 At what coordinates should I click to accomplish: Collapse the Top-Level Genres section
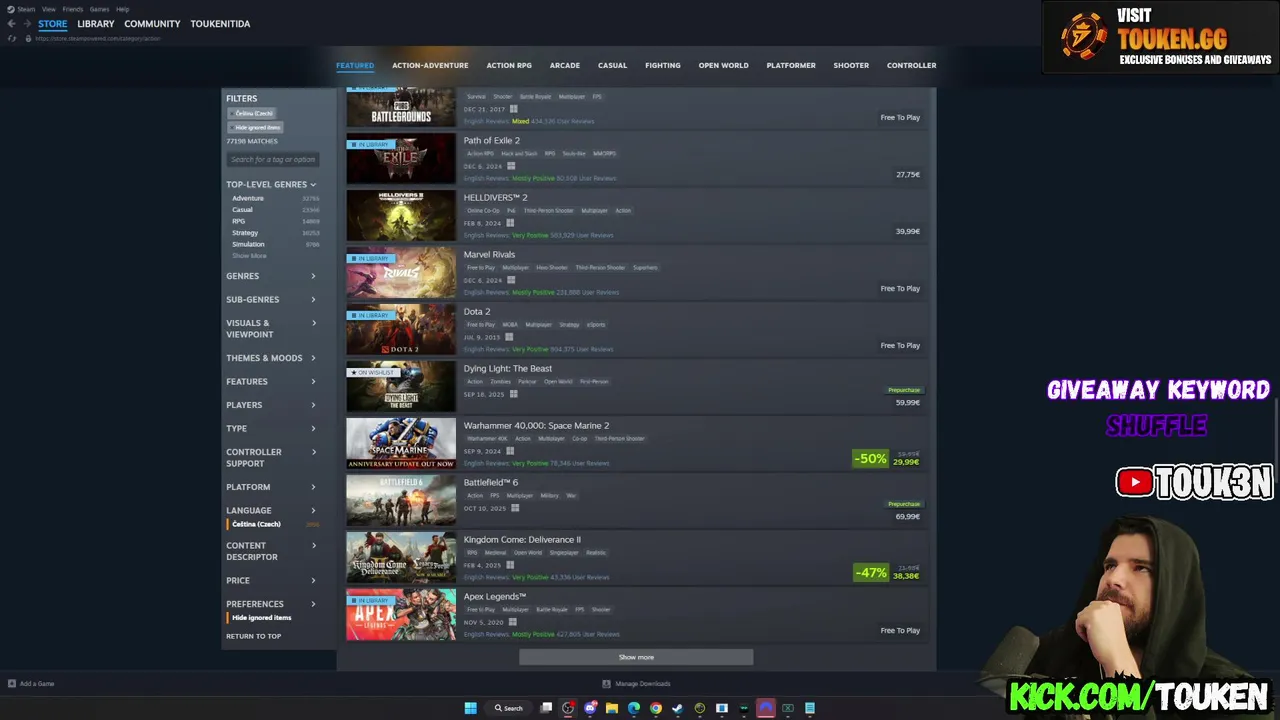(271, 184)
